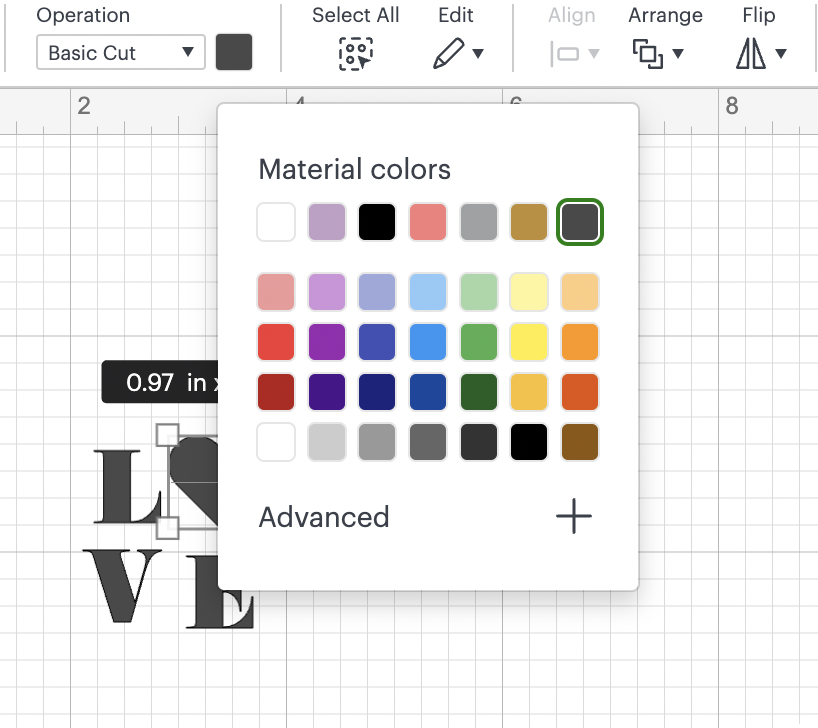Select the bright red color swatch
The height and width of the screenshot is (728, 818).
pos(276,342)
